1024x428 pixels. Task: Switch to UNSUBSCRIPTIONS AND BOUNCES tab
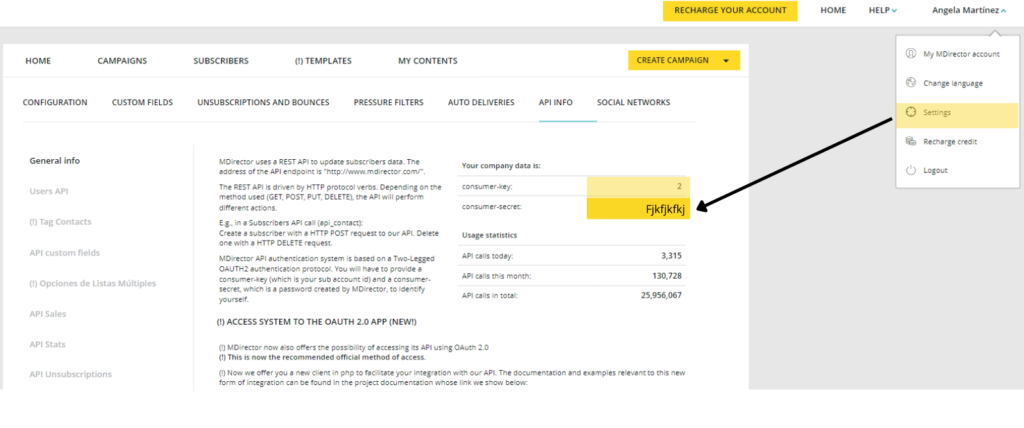263,103
